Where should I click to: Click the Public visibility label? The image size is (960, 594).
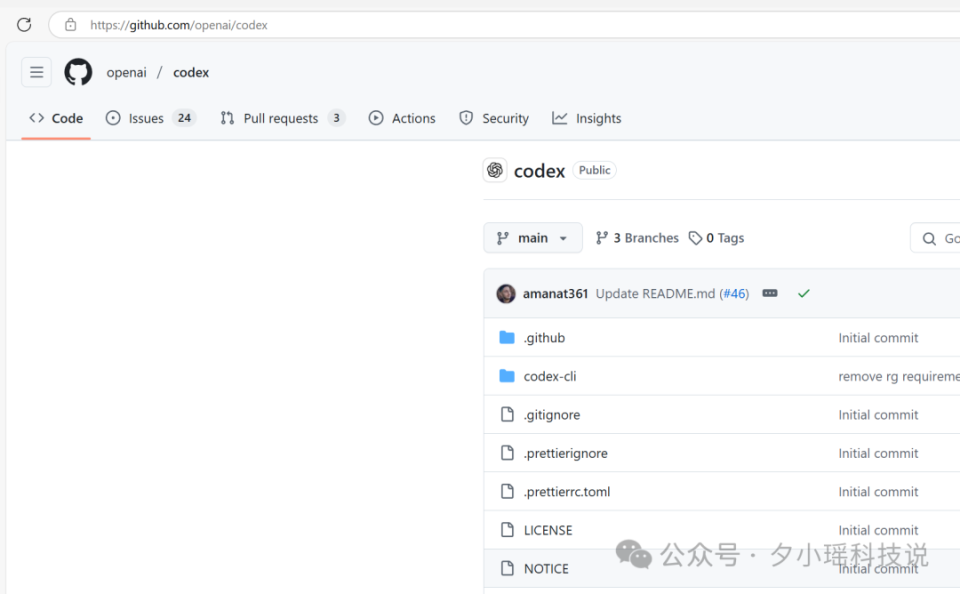[x=594, y=170]
